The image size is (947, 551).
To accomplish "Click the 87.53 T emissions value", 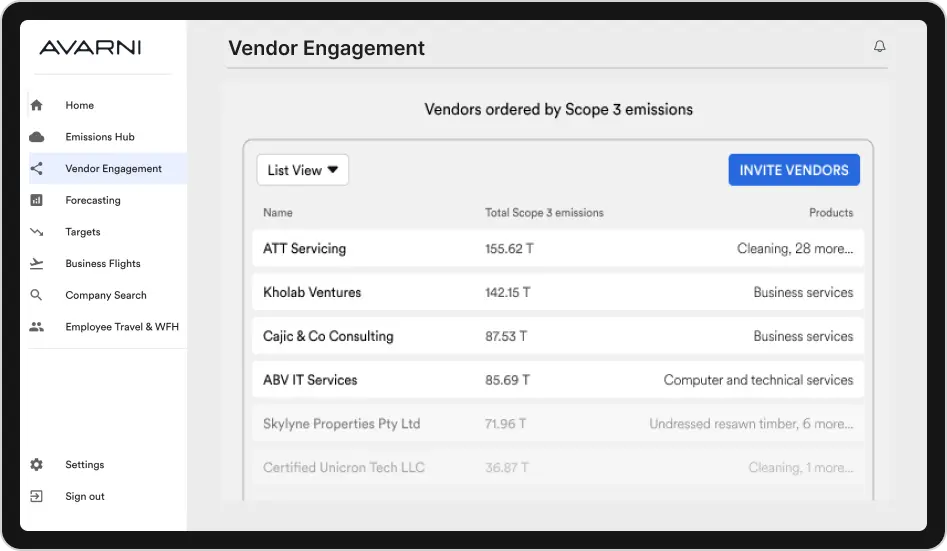I will click(506, 337).
